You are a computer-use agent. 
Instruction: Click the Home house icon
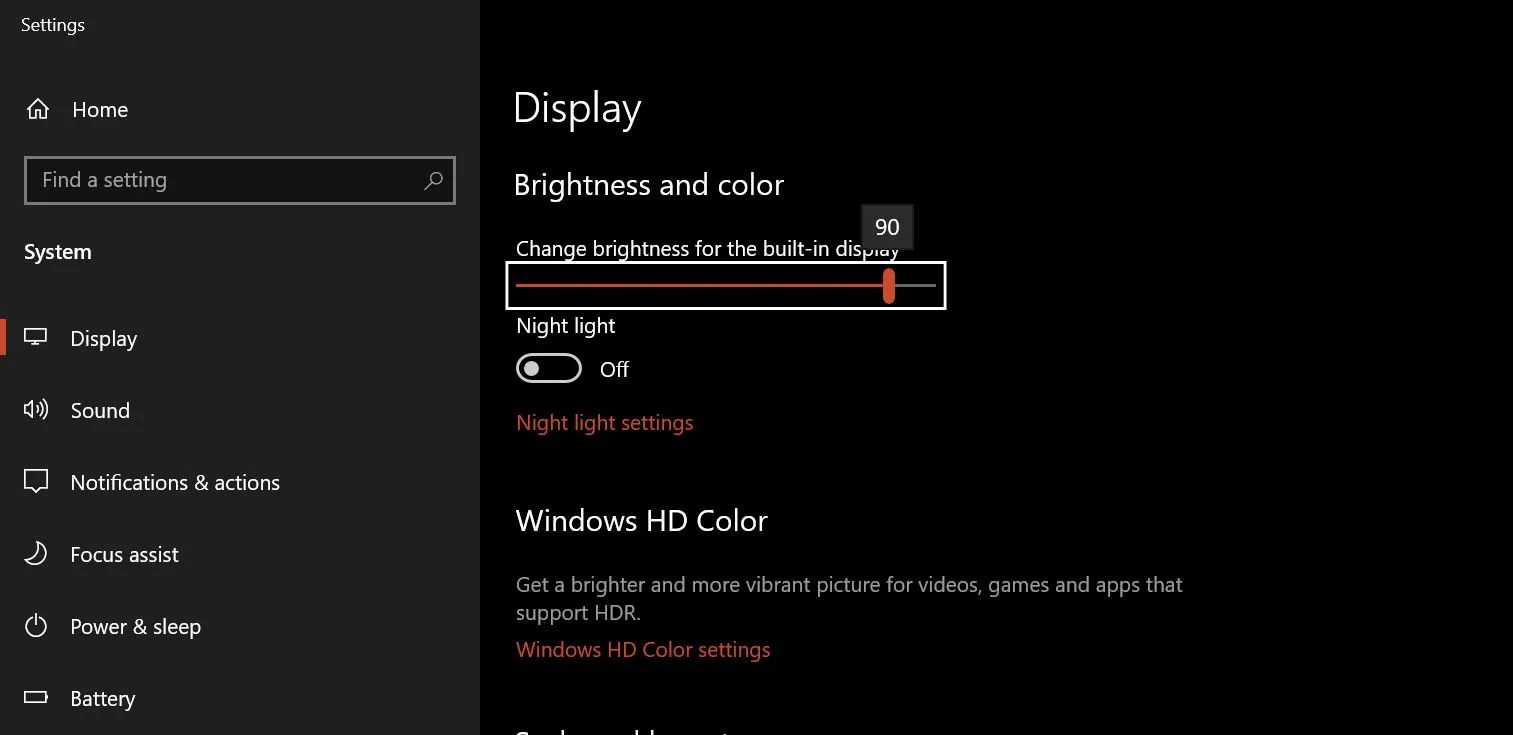coord(37,109)
